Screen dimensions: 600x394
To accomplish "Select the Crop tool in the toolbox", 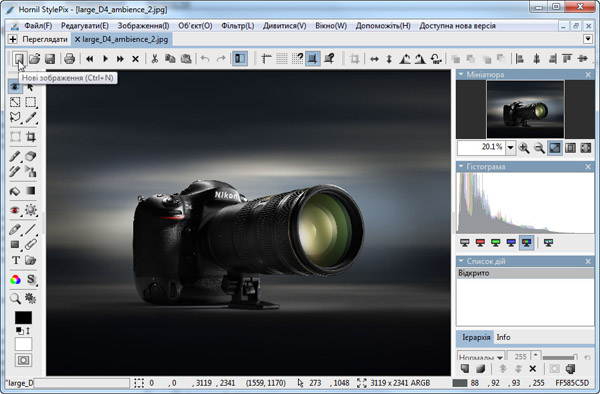I will tap(31, 137).
